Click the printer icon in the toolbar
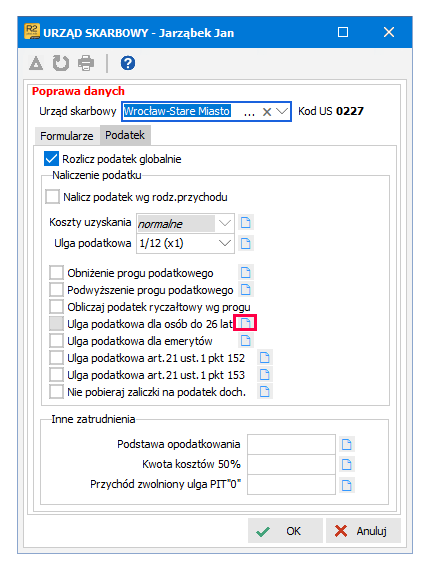The height and width of the screenshot is (582, 442). pyautogui.click(x=86, y=63)
